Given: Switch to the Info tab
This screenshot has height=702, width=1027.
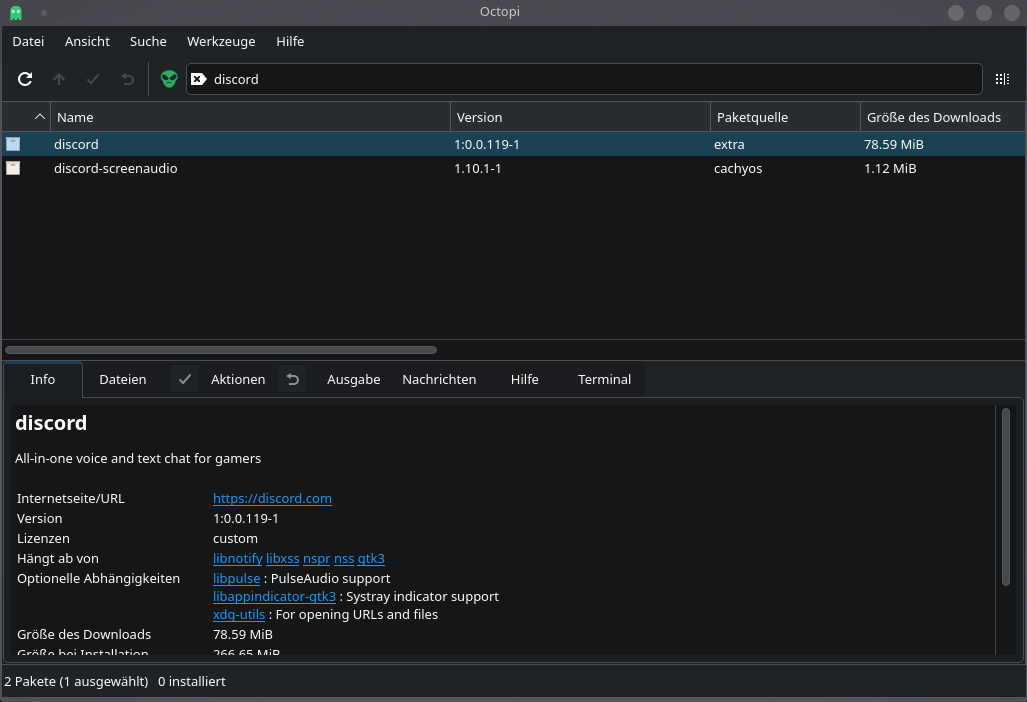Looking at the screenshot, I should 43,379.
